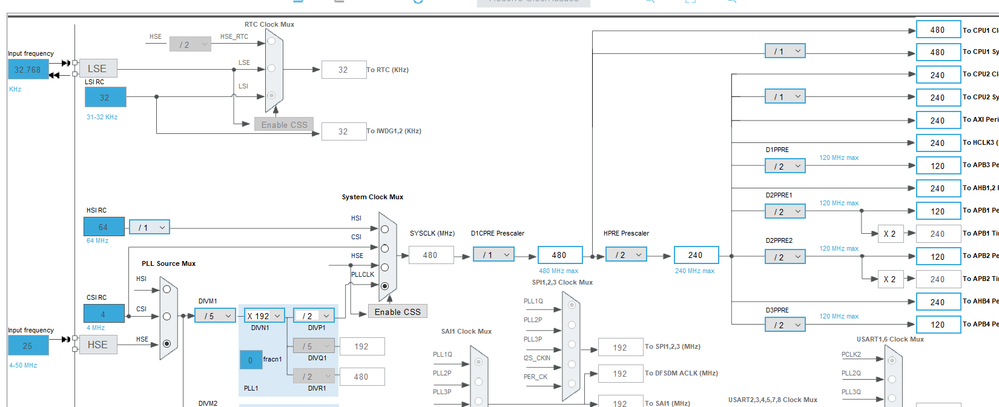
Task: Open the HSI RC divider dropdown
Action: (x=147, y=228)
